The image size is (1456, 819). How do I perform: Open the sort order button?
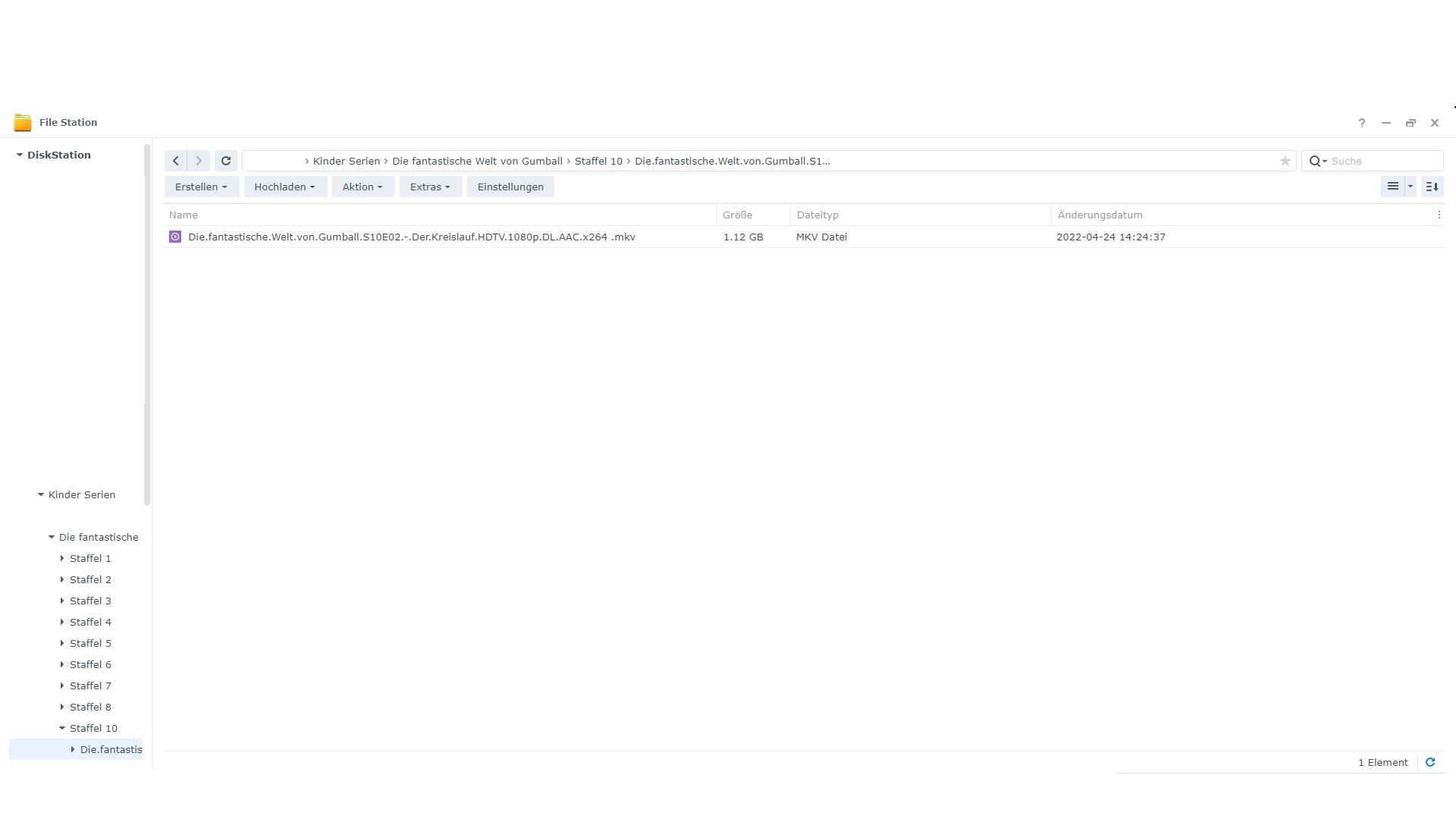(x=1432, y=187)
